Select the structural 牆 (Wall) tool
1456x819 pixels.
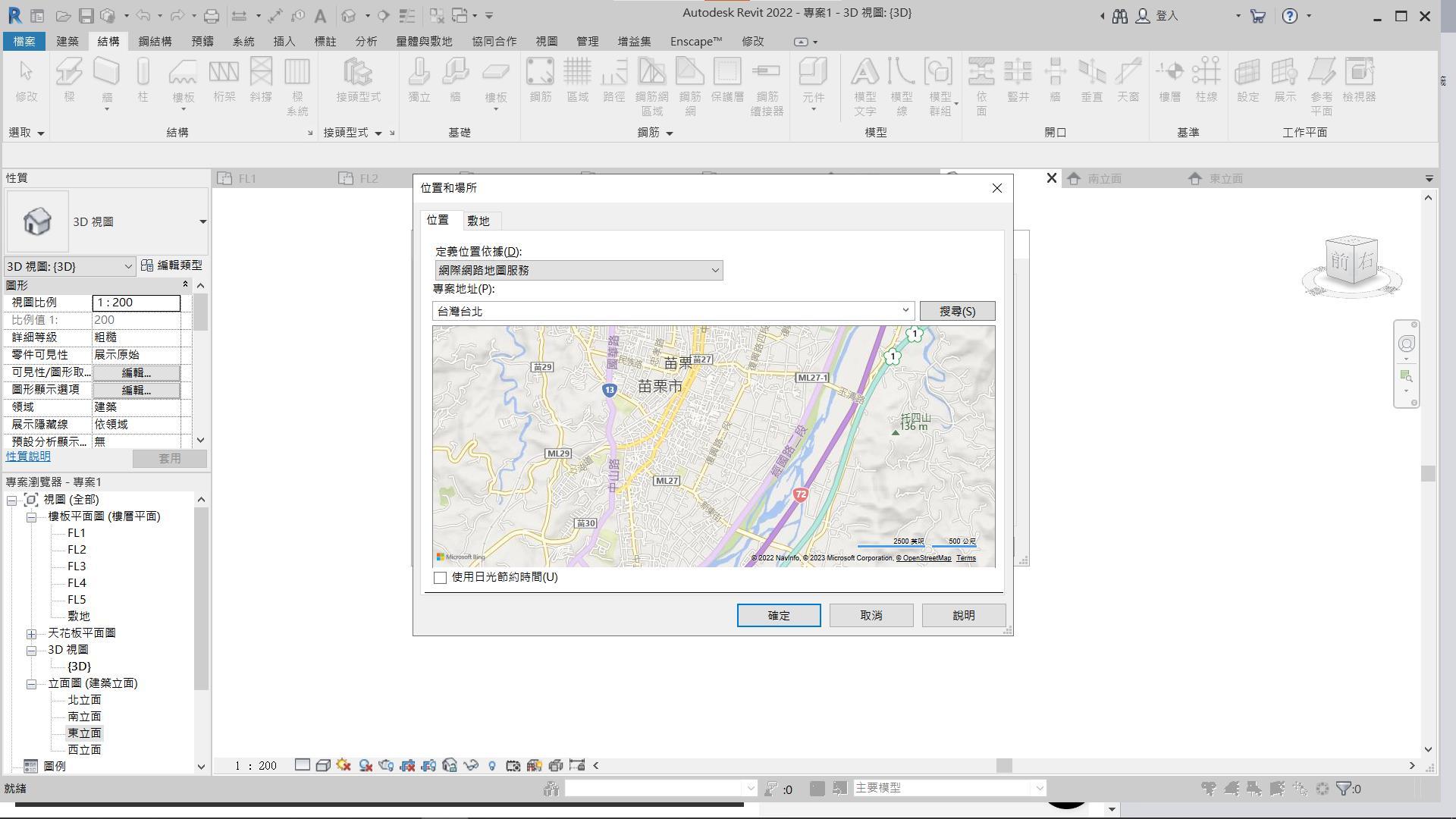pos(107,84)
